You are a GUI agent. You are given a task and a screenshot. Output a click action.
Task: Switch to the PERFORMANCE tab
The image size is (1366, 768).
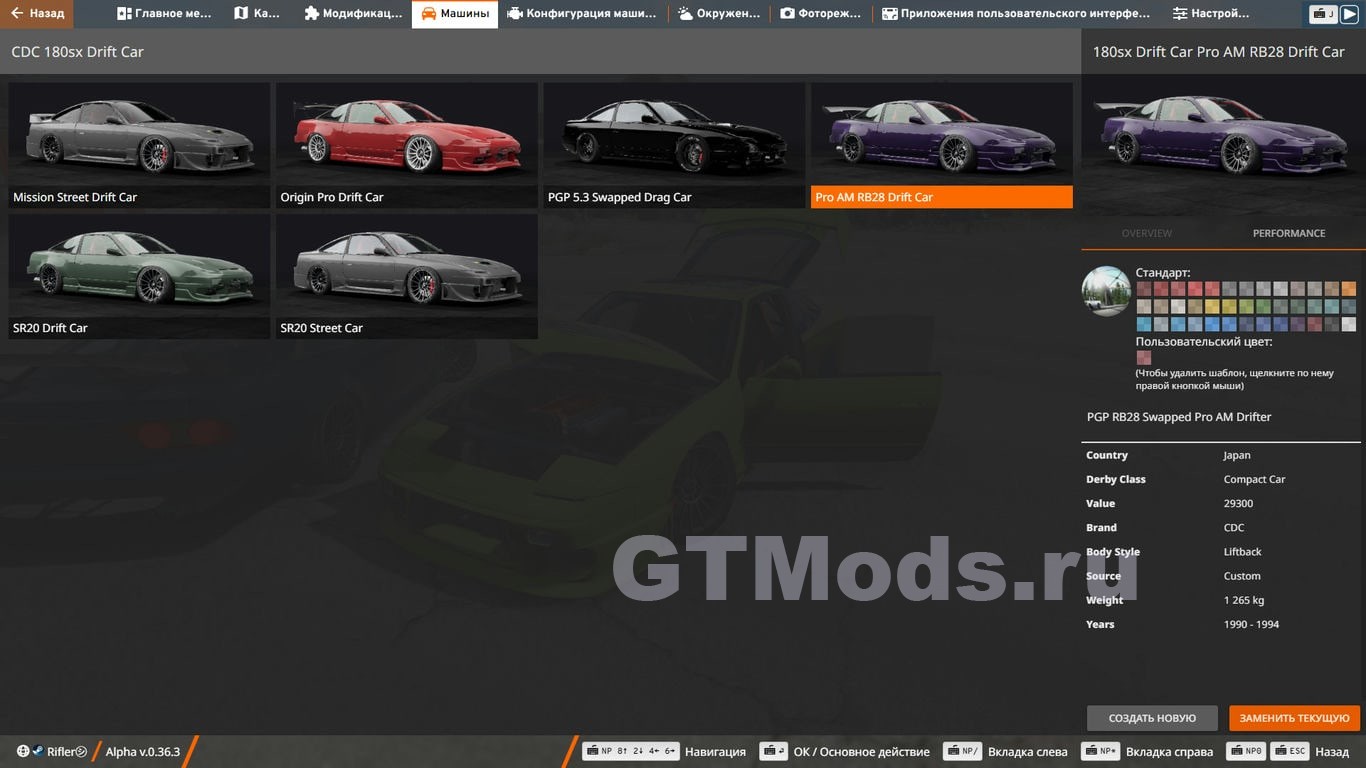(1289, 233)
